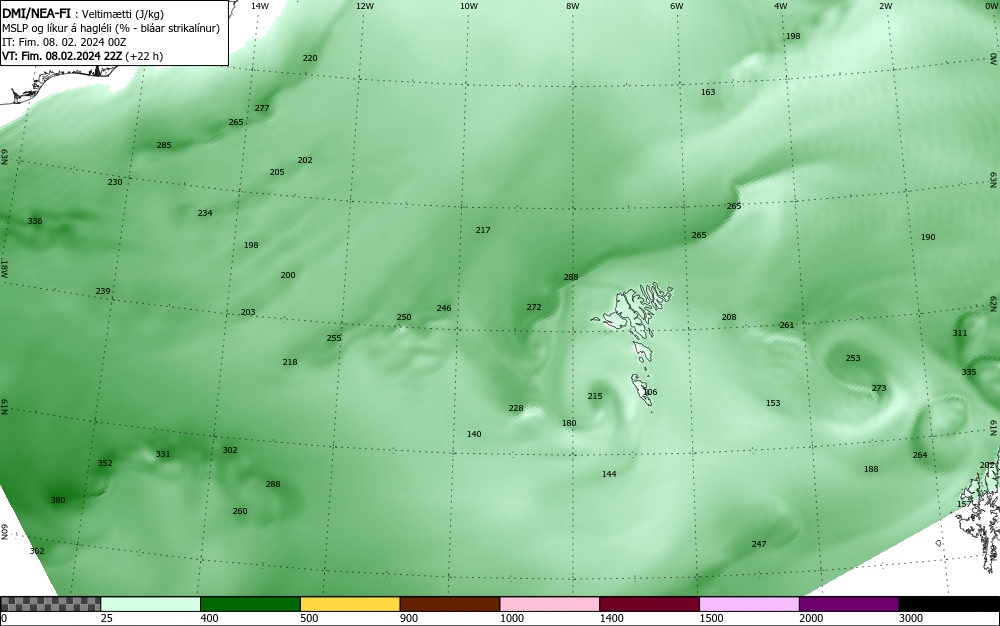
Task: Click the 273 value on the map
Action: (879, 388)
